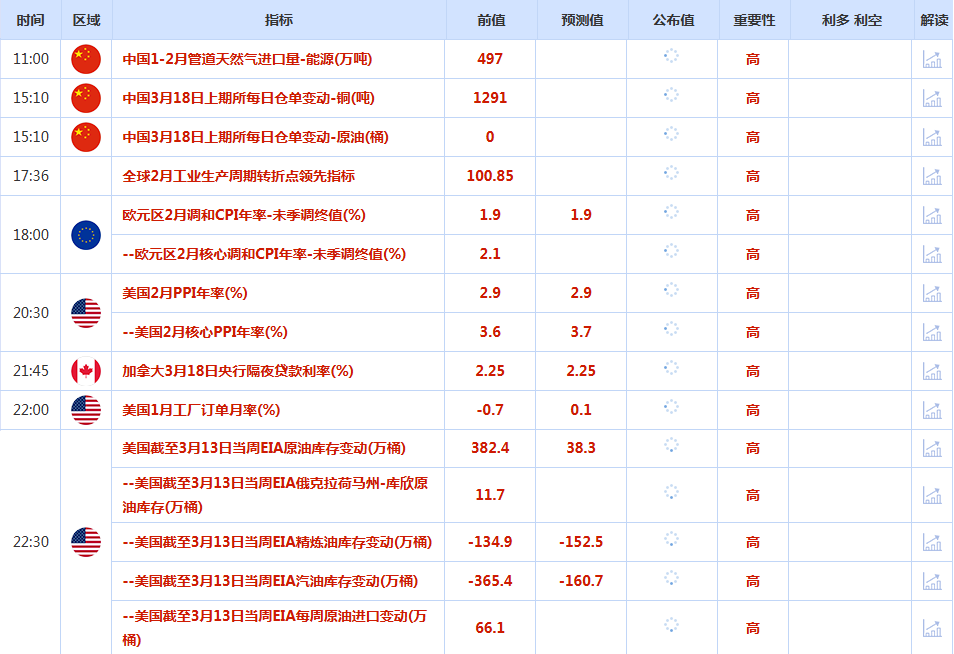Click the 解读 column header
Viewport: 954px width, 654px height.
click(x=934, y=20)
